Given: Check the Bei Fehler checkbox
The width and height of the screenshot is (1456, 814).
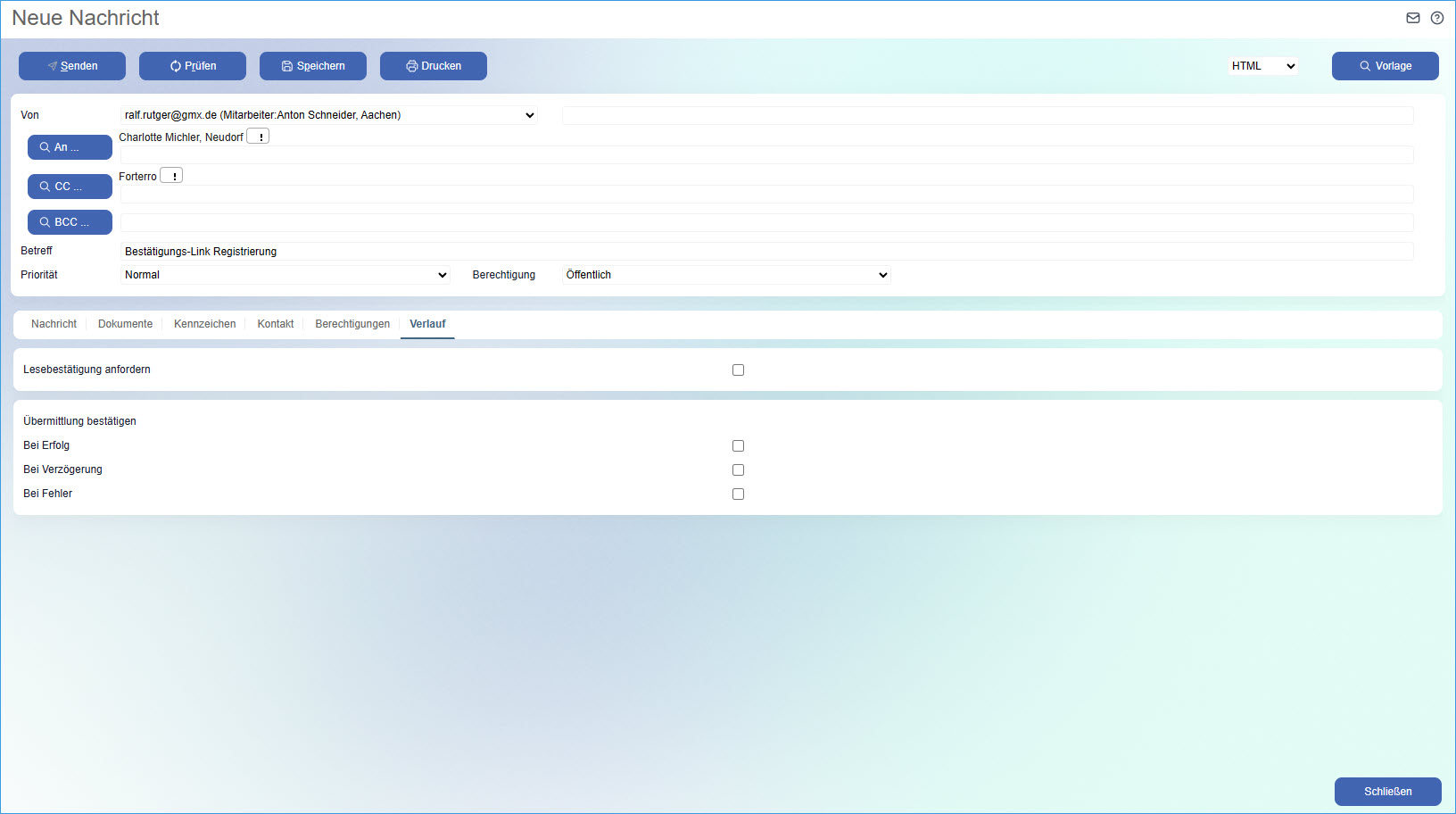Looking at the screenshot, I should [738, 494].
